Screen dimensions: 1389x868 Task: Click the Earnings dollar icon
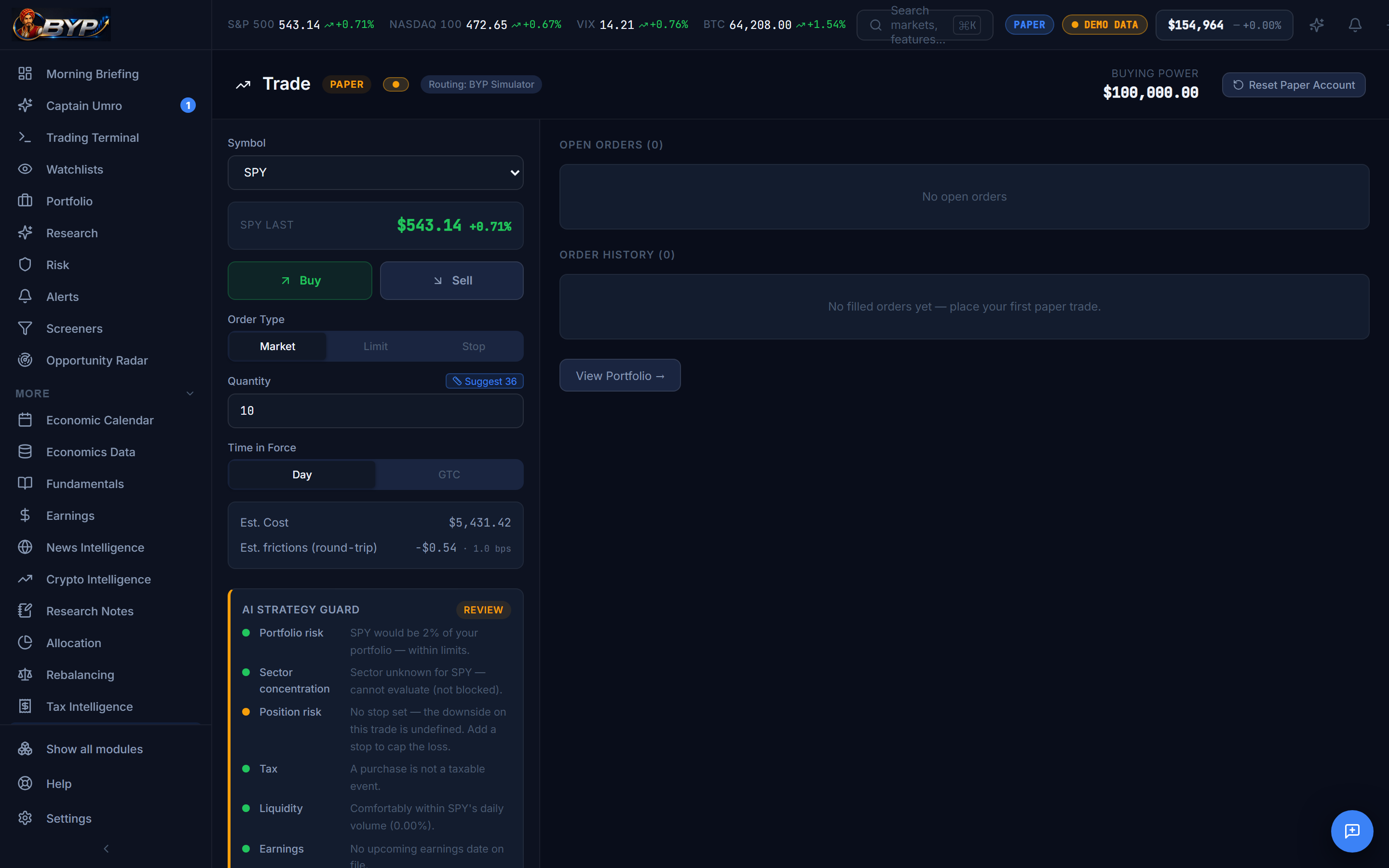coord(25,515)
